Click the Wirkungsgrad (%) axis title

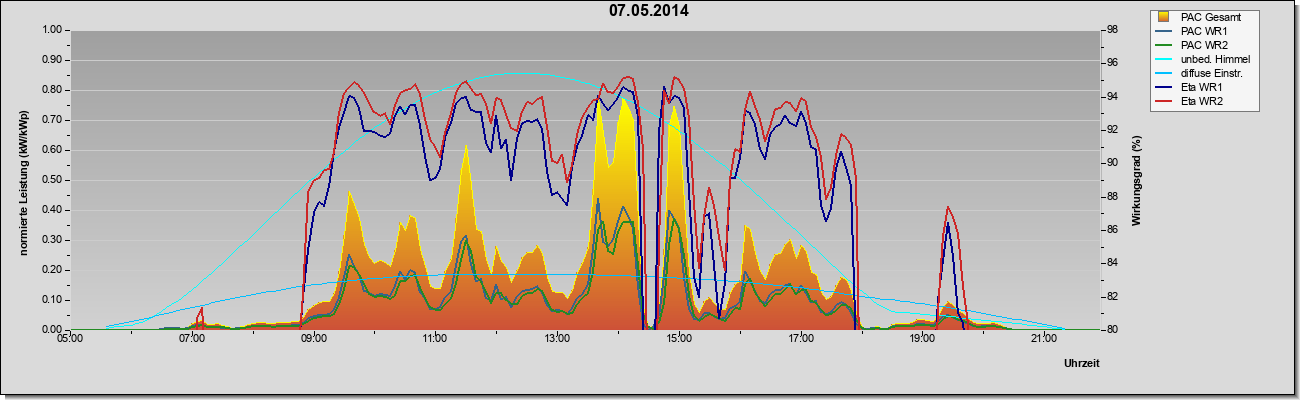[1137, 178]
